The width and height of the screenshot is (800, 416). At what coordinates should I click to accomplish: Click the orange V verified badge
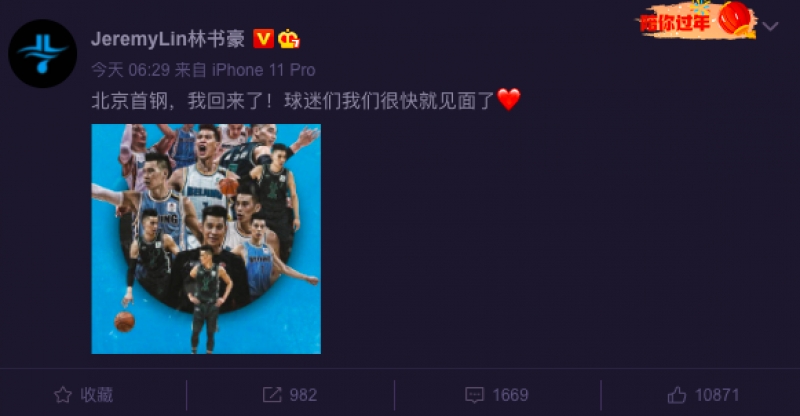(263, 39)
